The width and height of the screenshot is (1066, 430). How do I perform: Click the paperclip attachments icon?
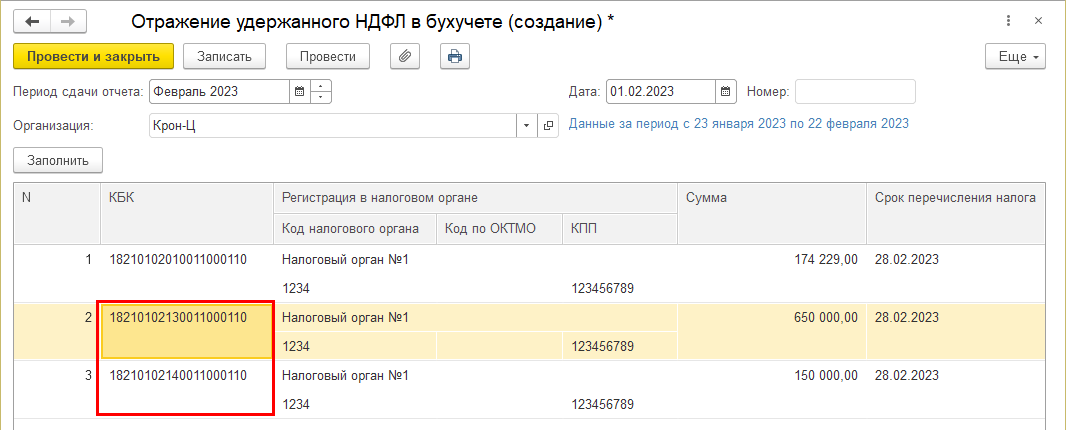[x=405, y=56]
